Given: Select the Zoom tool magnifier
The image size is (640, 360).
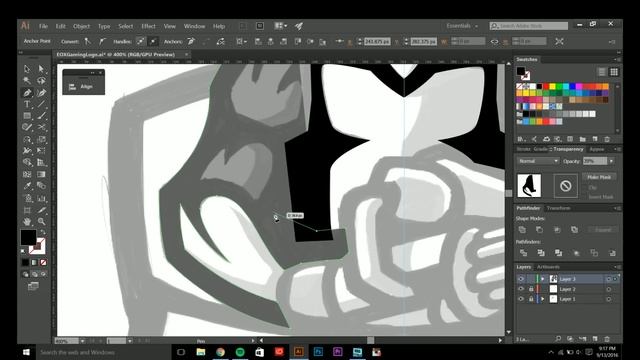Looking at the screenshot, I should (41, 222).
